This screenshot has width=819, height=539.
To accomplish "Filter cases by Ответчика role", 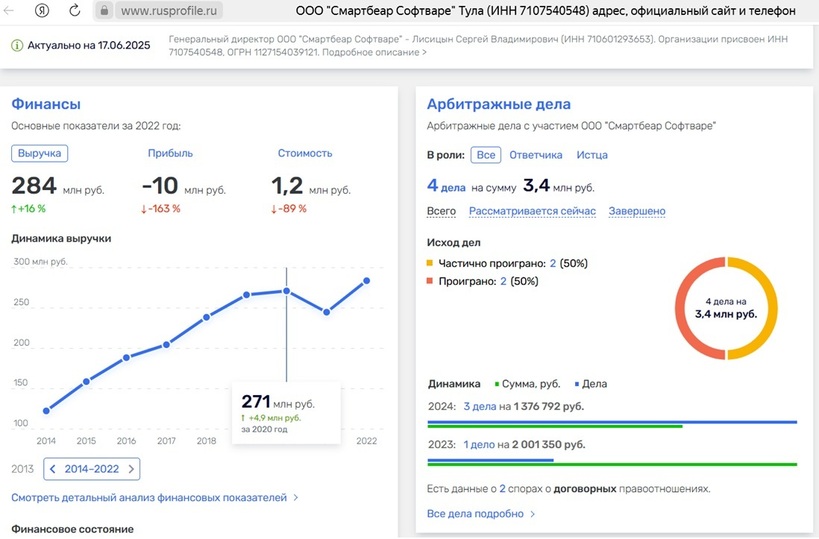I will click(536, 155).
